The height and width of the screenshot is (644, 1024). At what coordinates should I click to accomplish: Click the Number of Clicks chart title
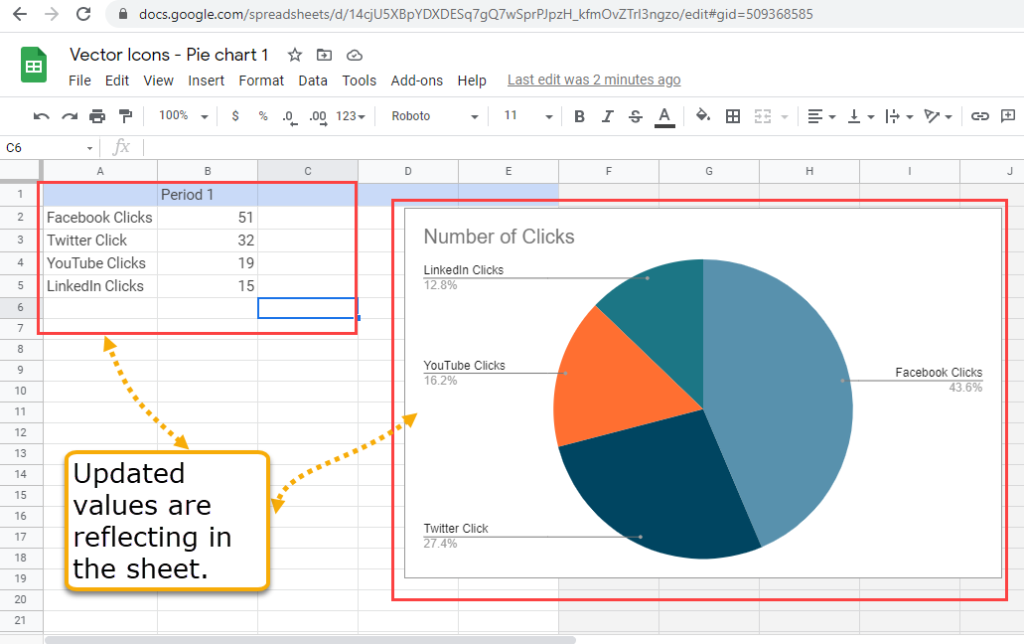[x=499, y=236]
